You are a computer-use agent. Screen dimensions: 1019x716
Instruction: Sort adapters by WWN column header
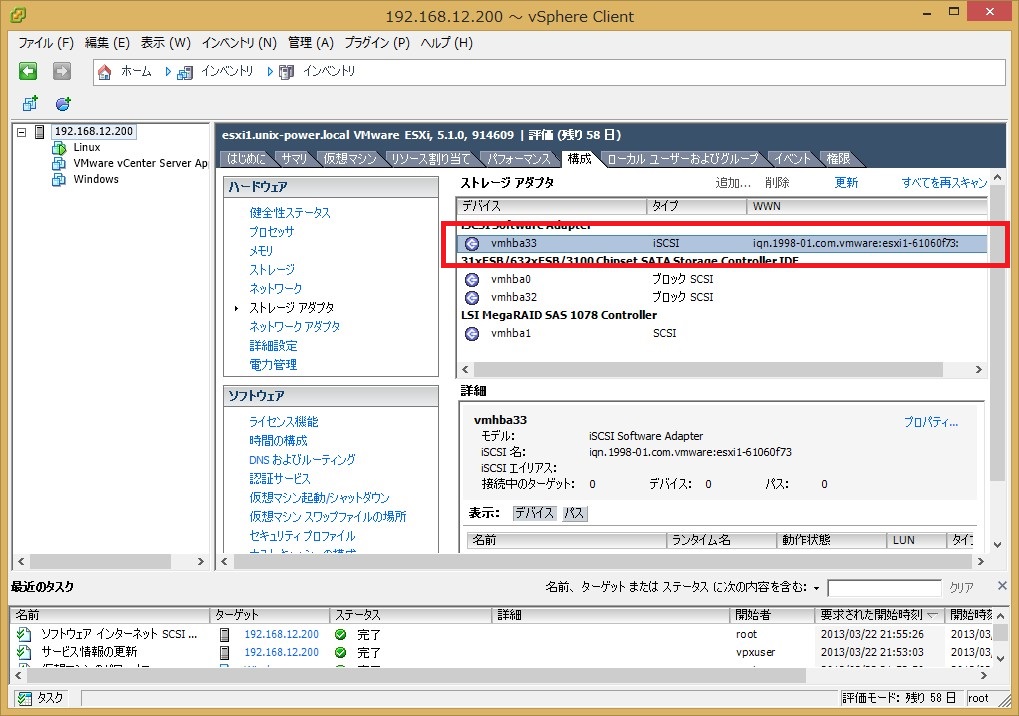[867, 207]
